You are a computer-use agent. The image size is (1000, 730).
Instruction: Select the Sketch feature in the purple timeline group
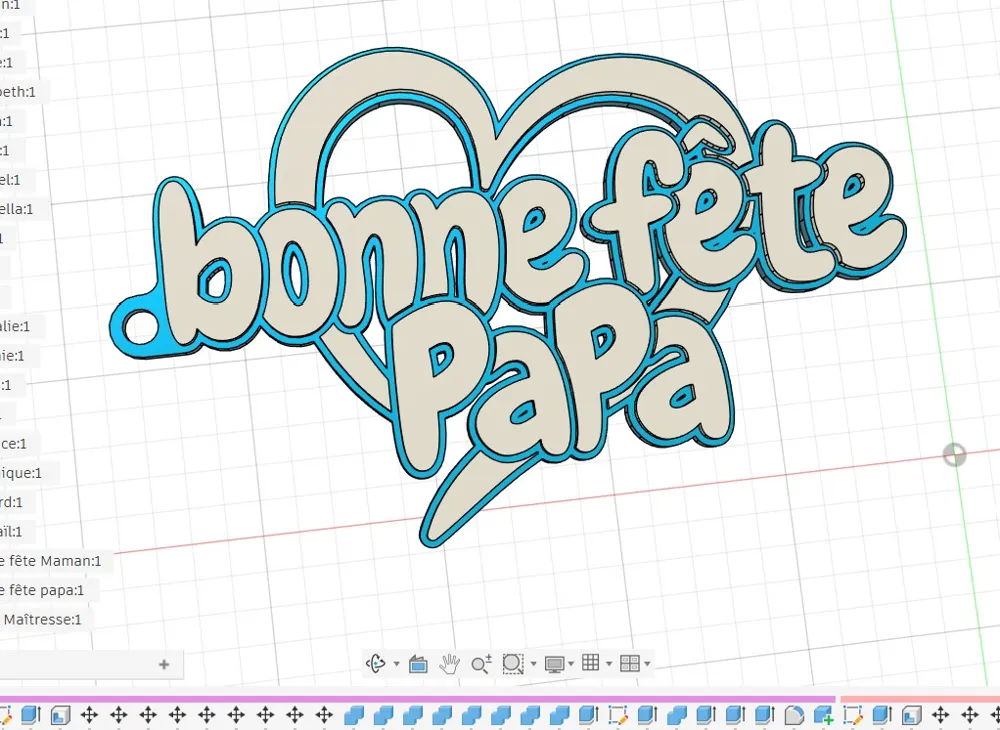tap(618, 715)
